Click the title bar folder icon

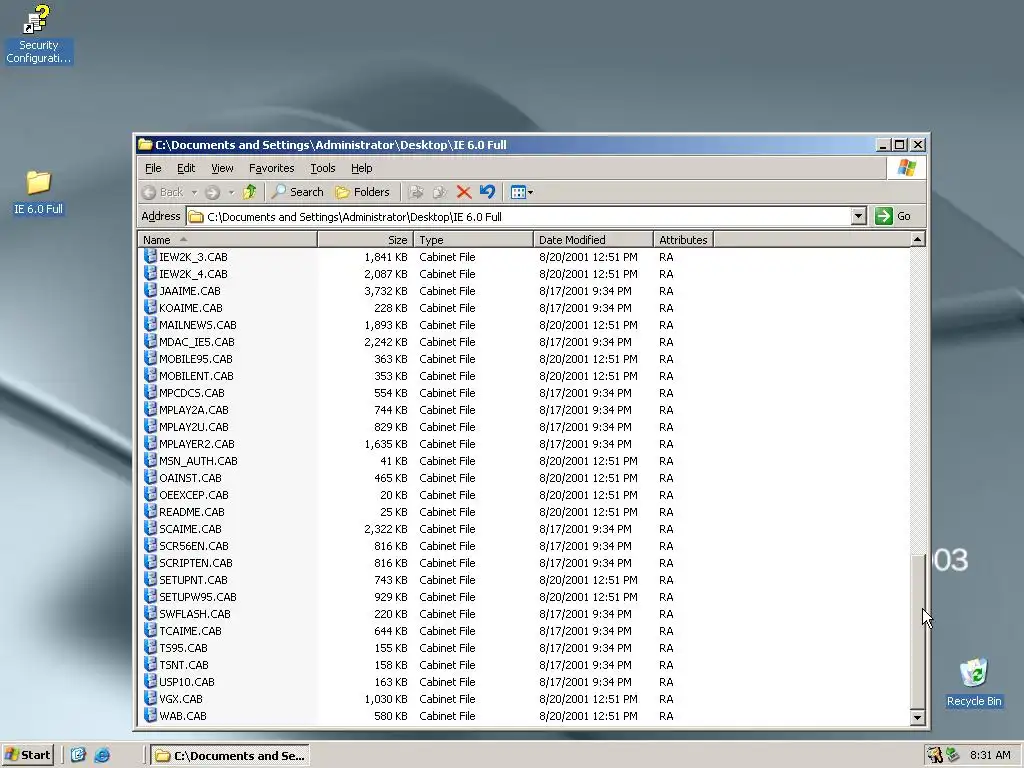[x=145, y=144]
